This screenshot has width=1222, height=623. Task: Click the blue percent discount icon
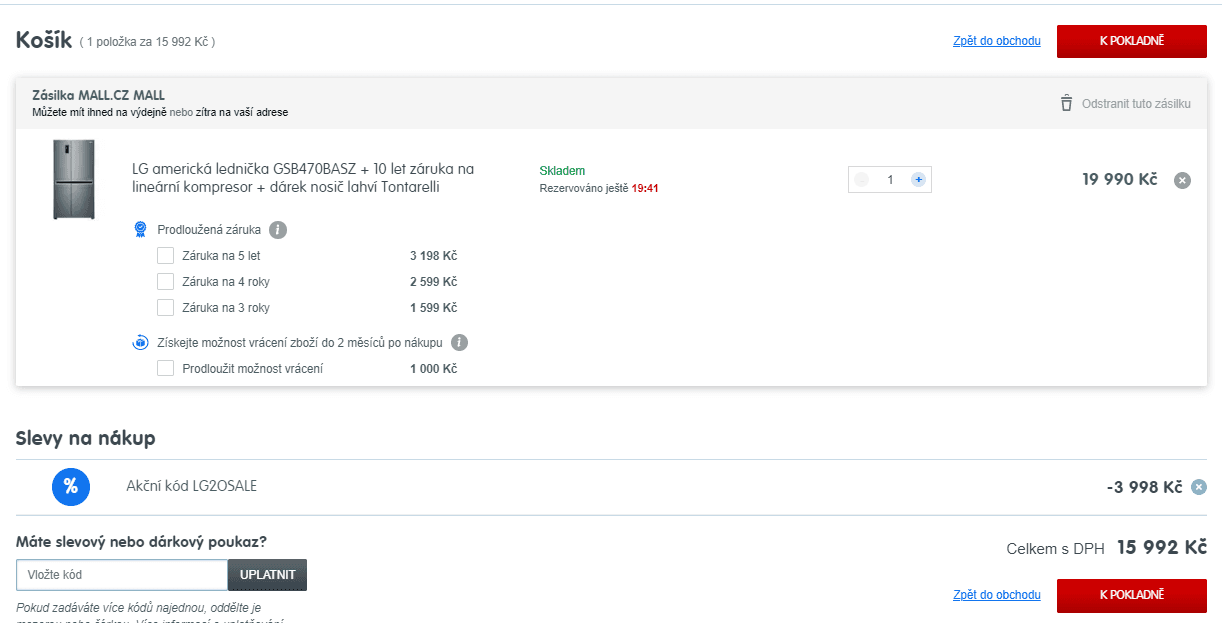tap(71, 487)
